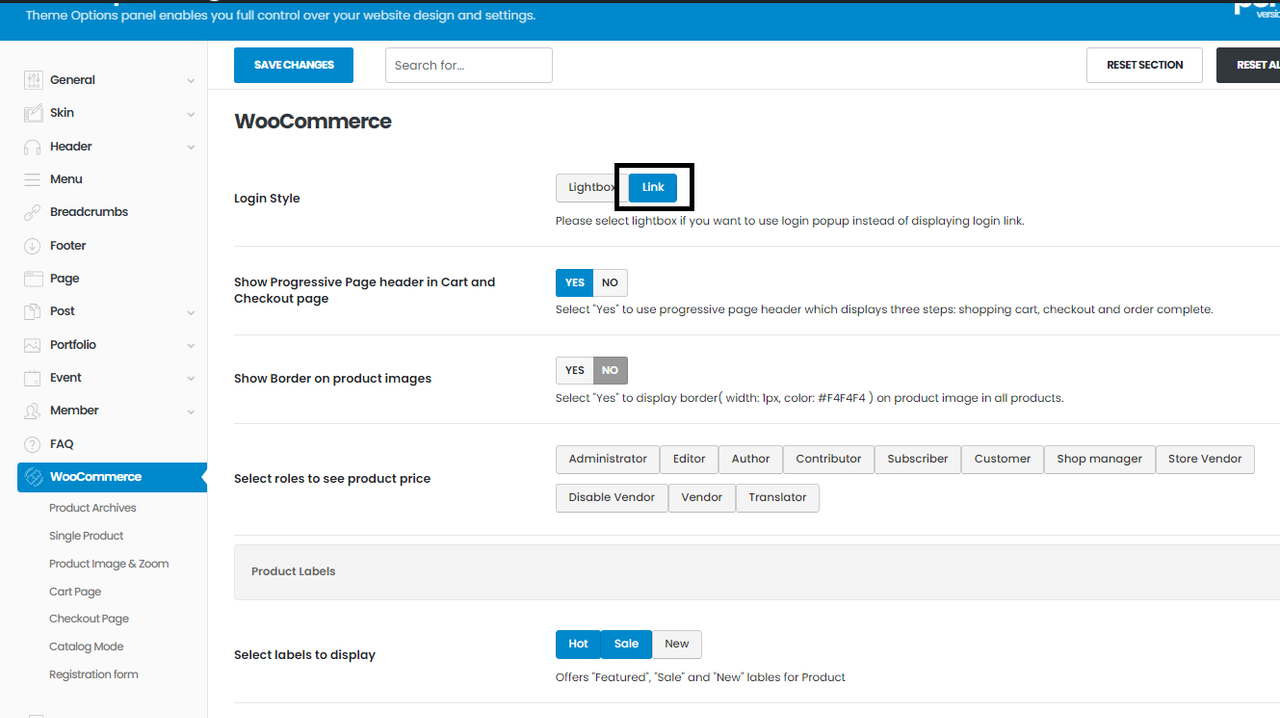
Task: Select the Shop manager role button
Action: point(1099,459)
